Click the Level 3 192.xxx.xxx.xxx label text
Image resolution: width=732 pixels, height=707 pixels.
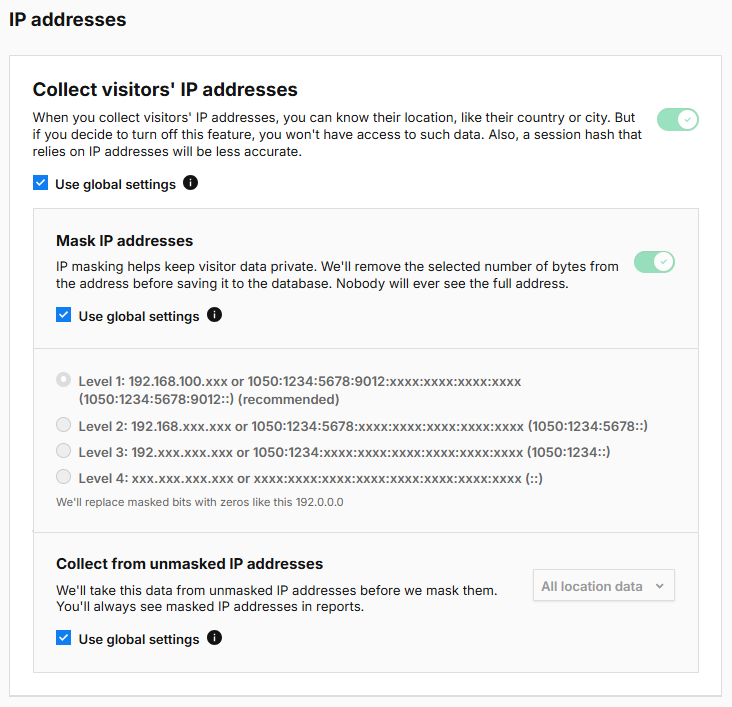point(344,452)
